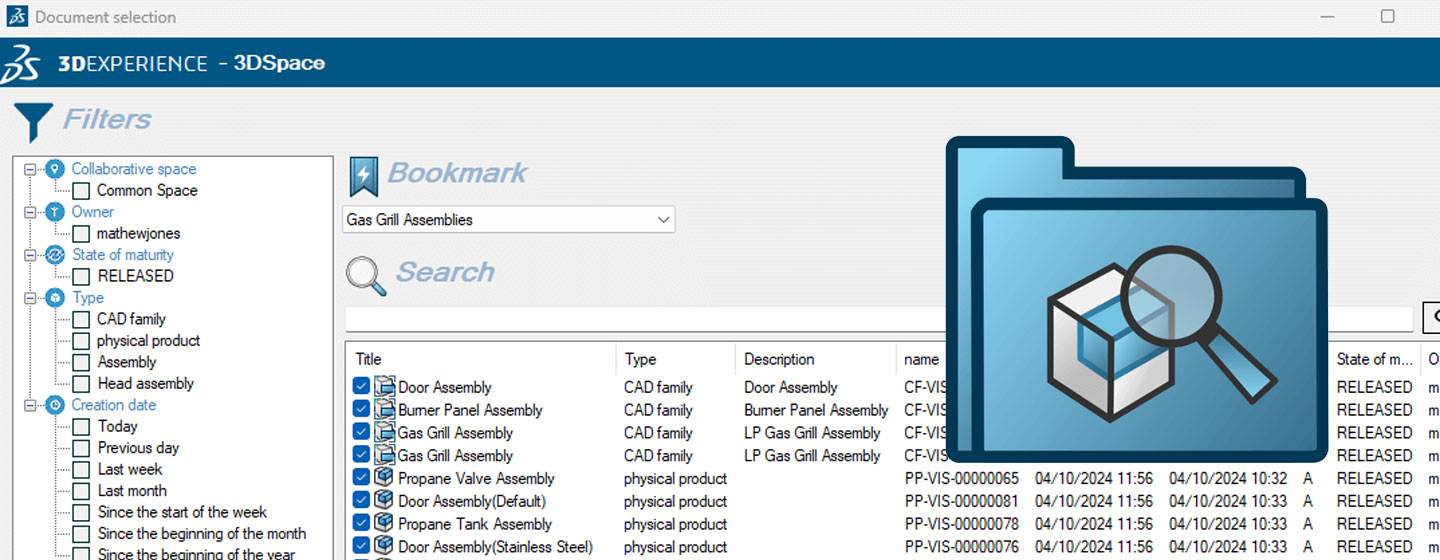Click the Burner Panel Assembly CAD family icon
The width and height of the screenshot is (1440, 560).
click(x=385, y=410)
